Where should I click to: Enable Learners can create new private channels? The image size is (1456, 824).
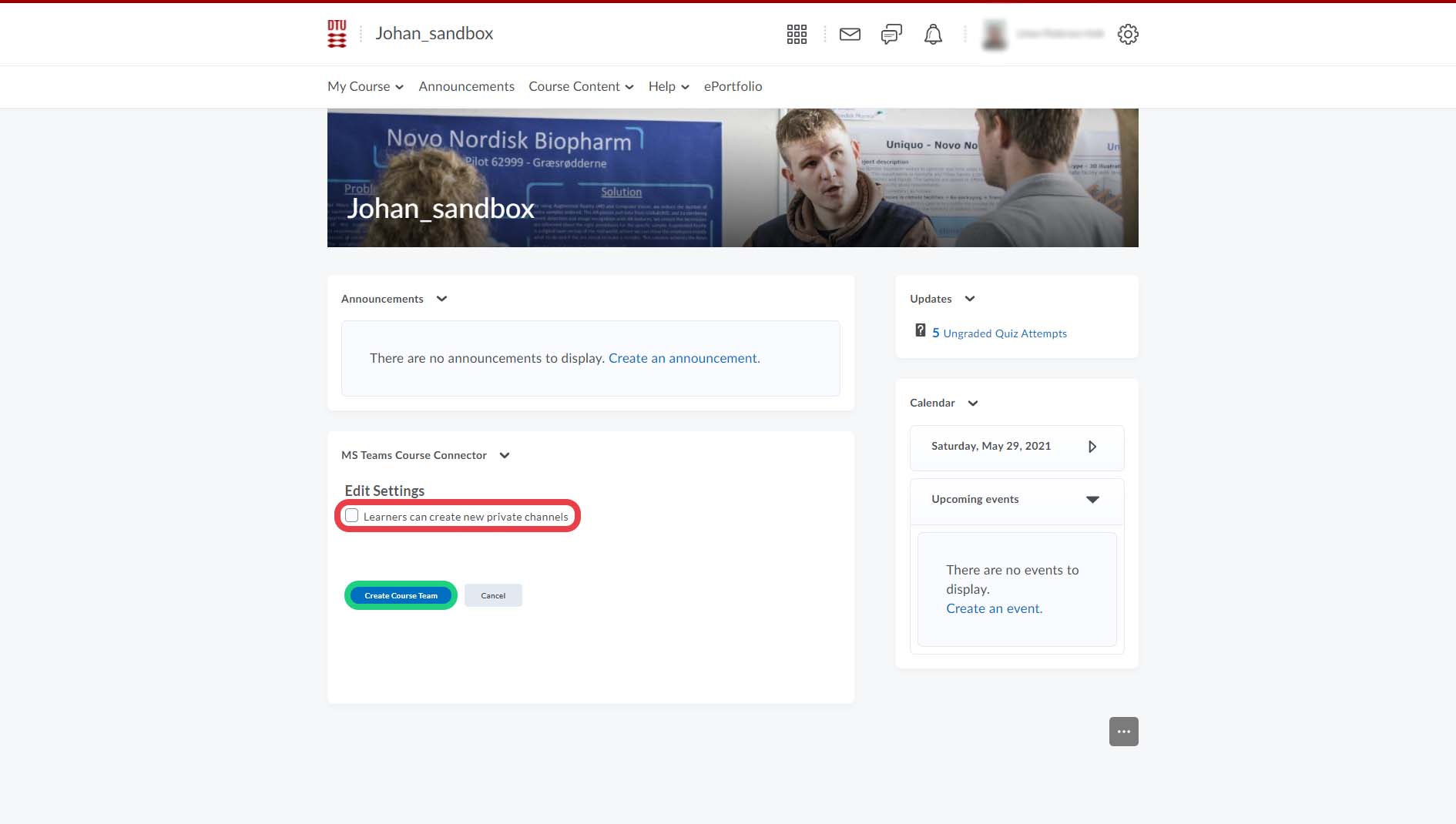point(352,516)
